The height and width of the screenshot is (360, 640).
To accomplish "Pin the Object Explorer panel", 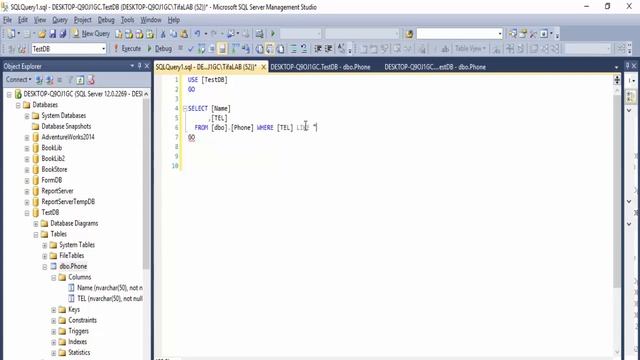I will click(140, 66).
